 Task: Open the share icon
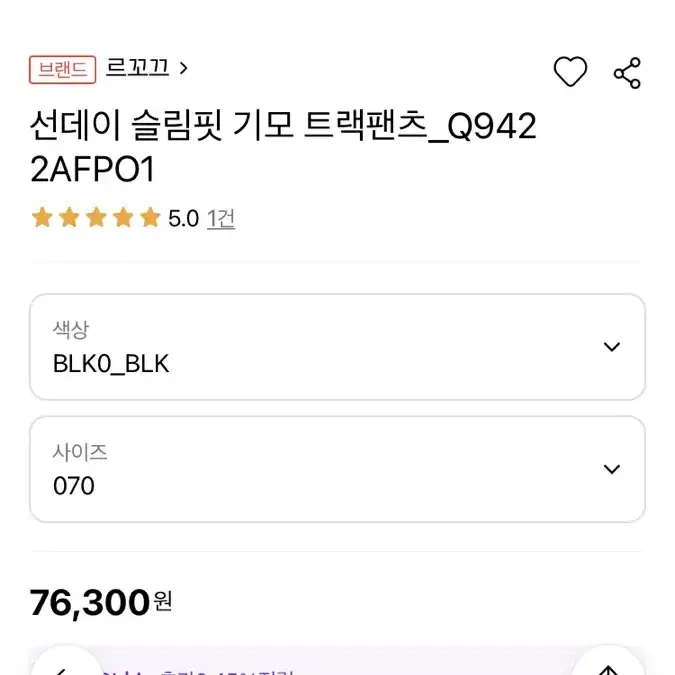click(627, 73)
